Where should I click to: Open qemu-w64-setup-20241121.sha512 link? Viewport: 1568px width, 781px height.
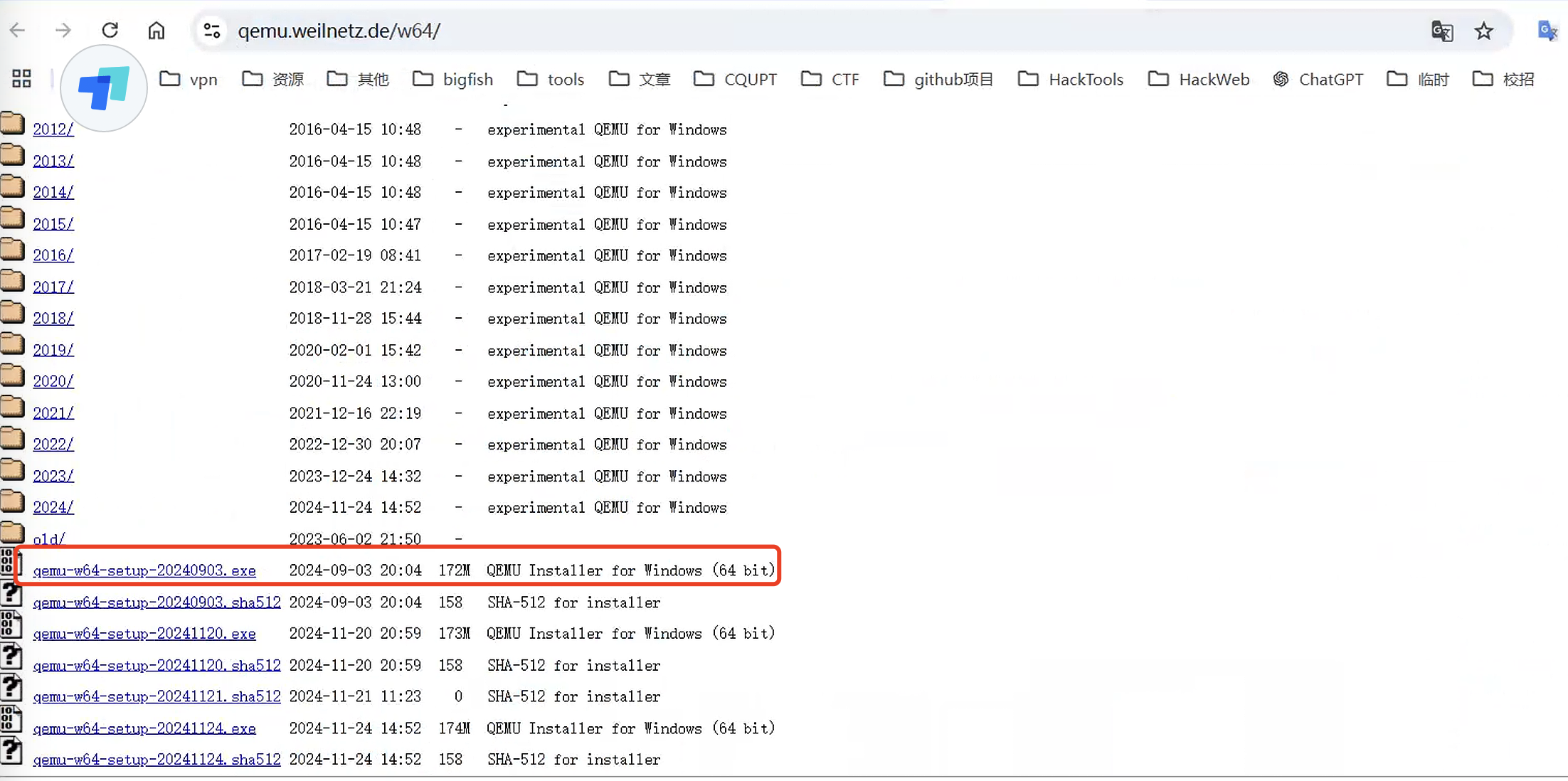[157, 696]
